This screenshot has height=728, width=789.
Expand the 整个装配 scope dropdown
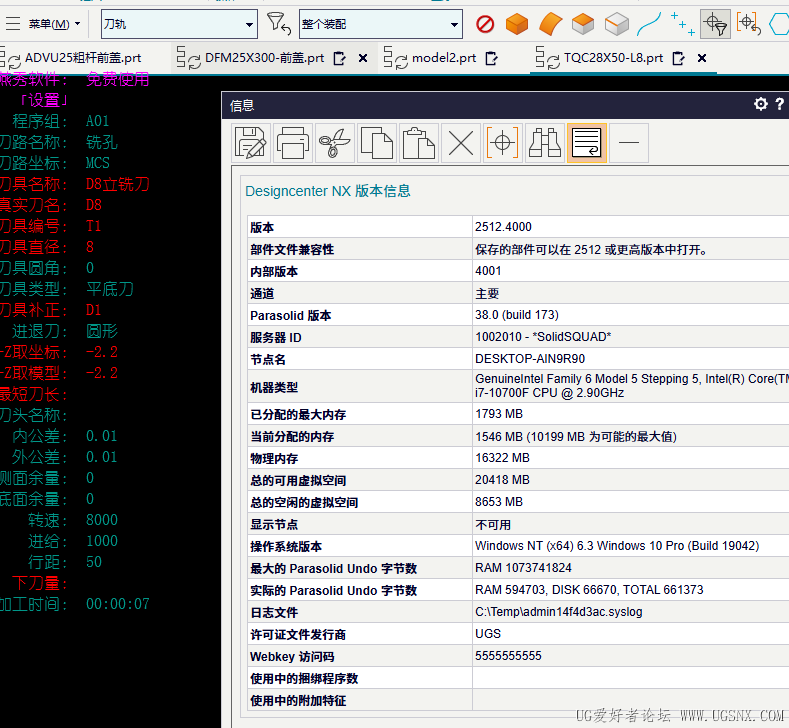[x=454, y=24]
